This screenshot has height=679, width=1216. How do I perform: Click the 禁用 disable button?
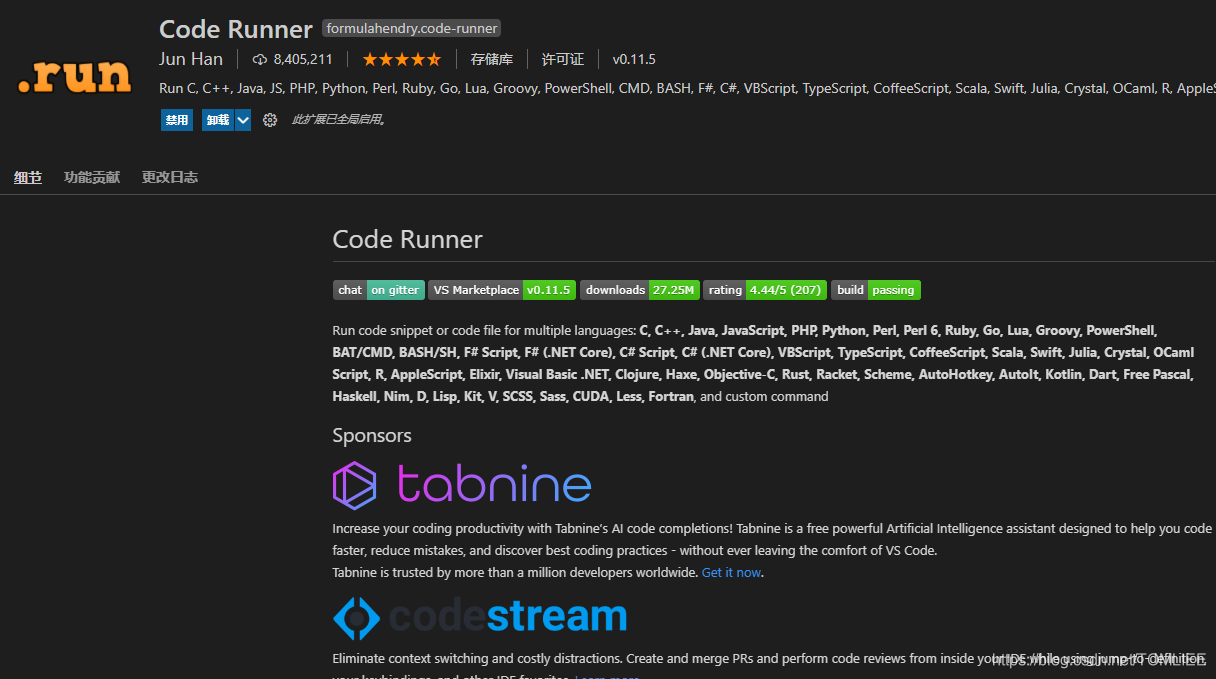pos(177,120)
